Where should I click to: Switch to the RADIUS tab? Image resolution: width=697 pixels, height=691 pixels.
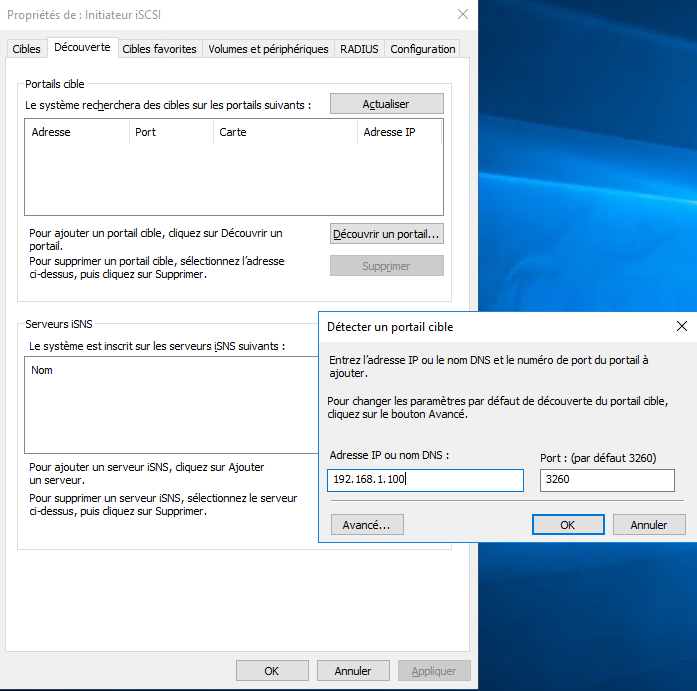click(x=359, y=49)
